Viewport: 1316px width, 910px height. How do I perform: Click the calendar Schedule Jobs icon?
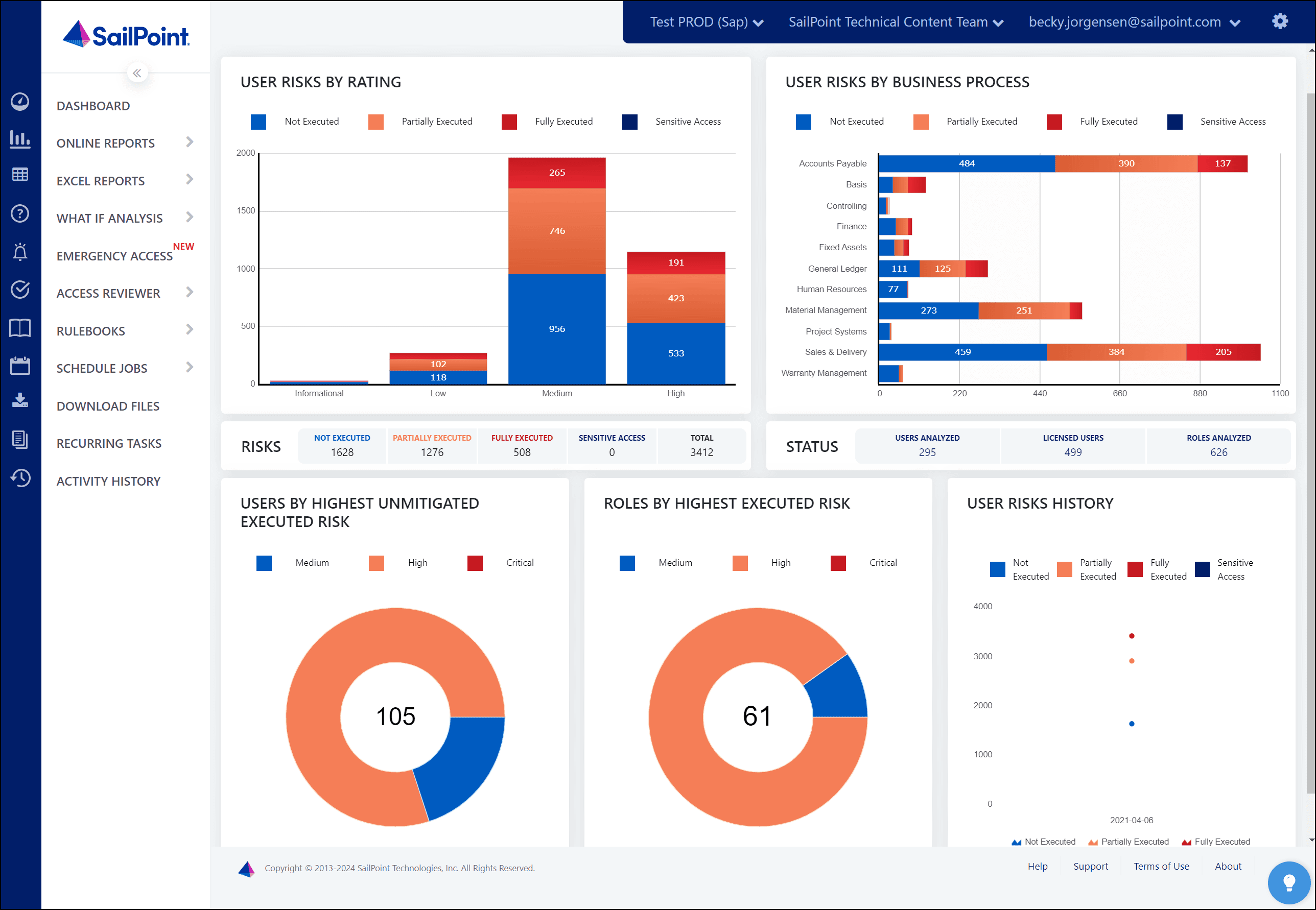(x=20, y=366)
